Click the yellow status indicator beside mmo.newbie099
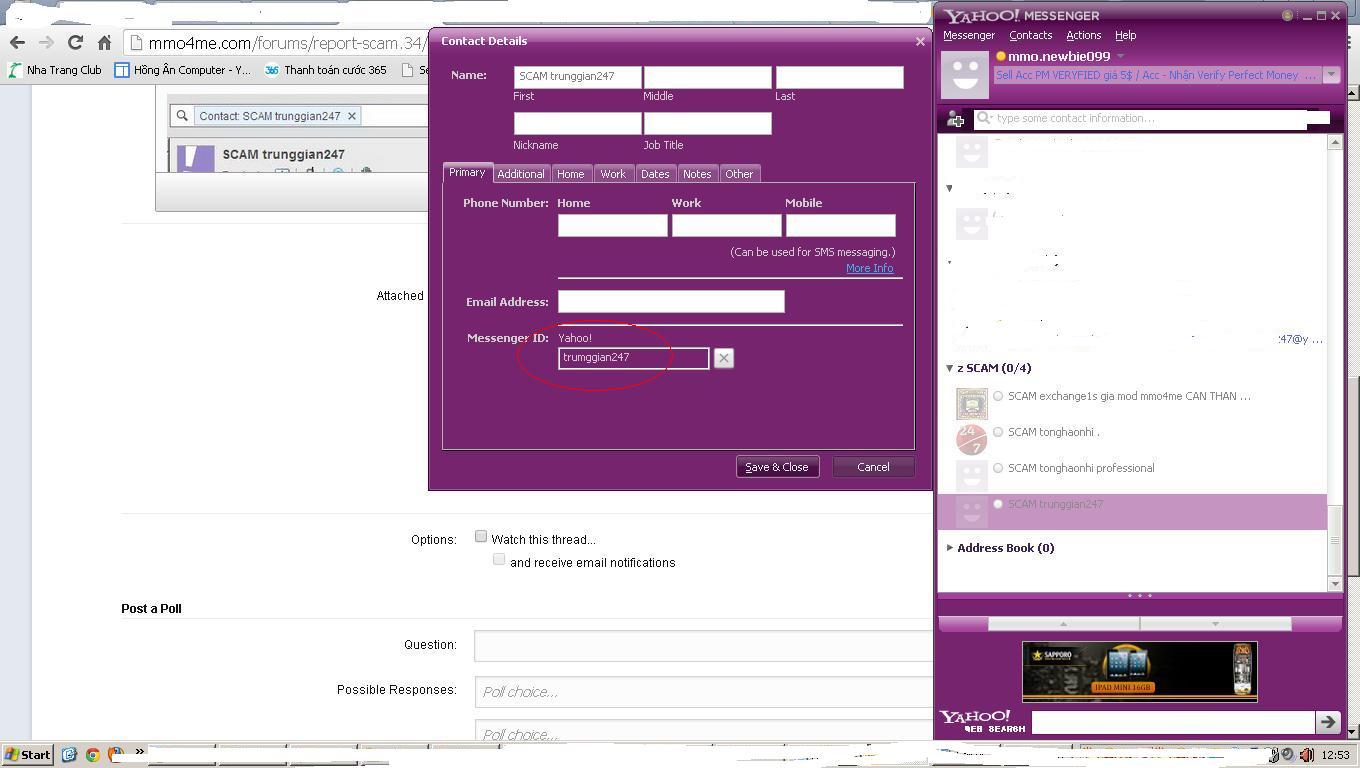The image size is (1360, 768). pos(1000,56)
